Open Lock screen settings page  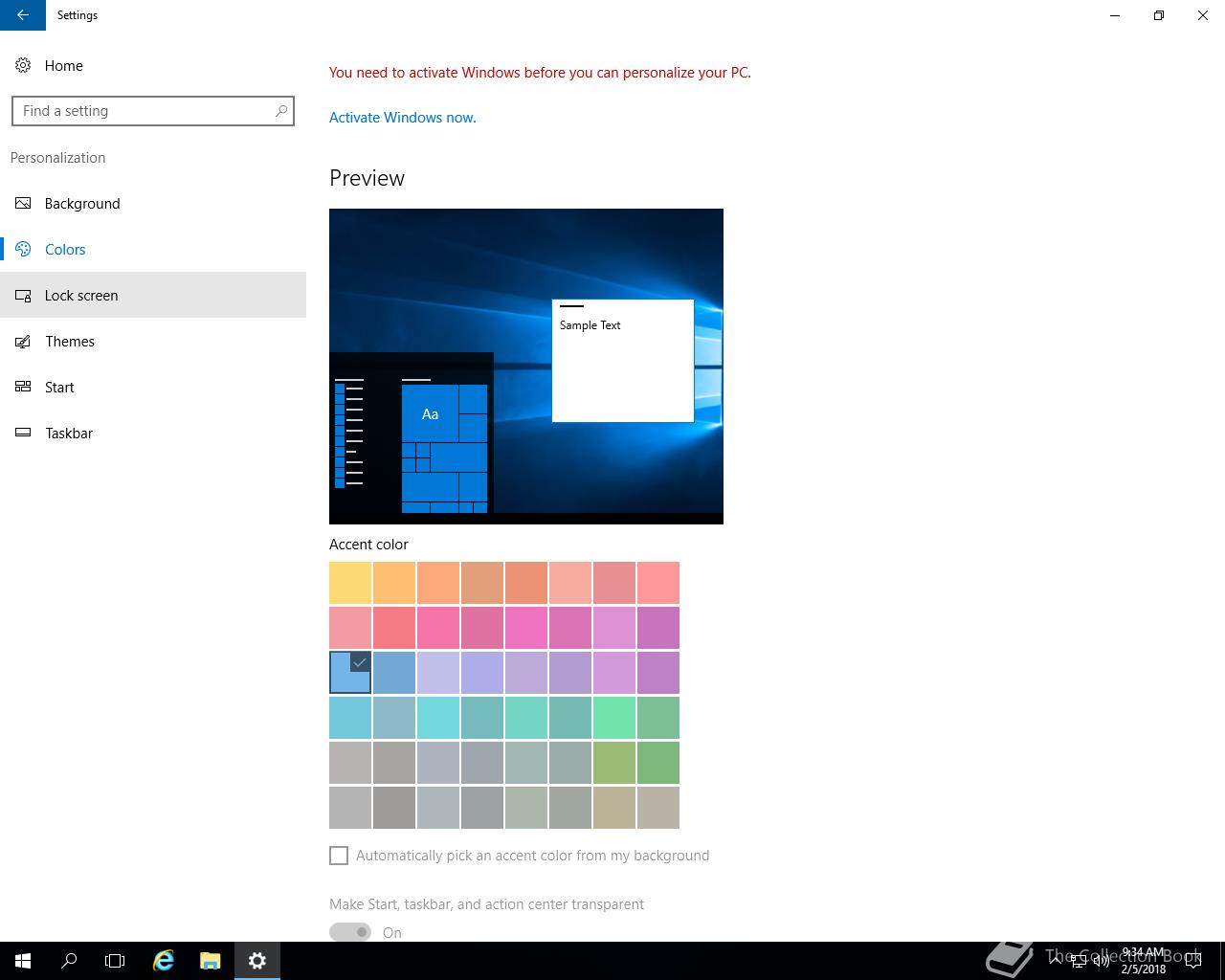tap(153, 295)
